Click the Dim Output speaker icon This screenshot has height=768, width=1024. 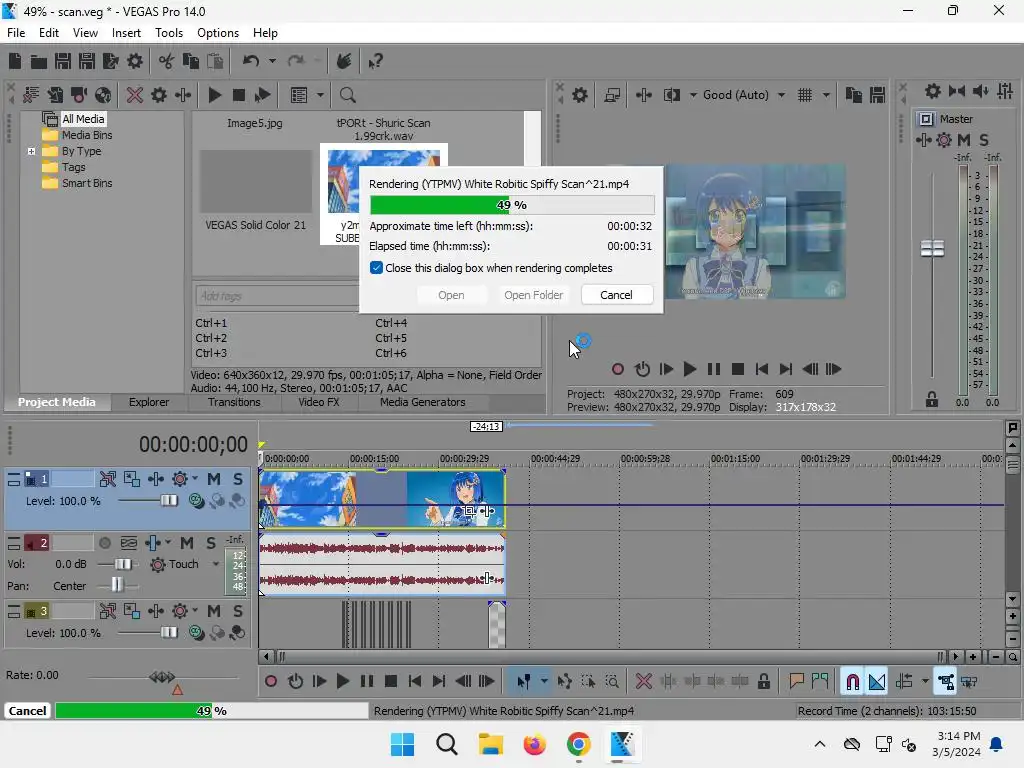point(980,91)
